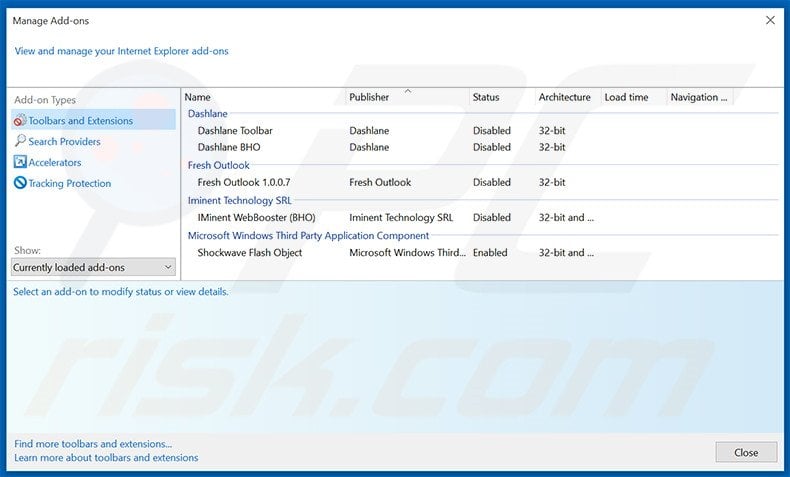
Task: Click the Accelerators icon
Action: (20, 162)
